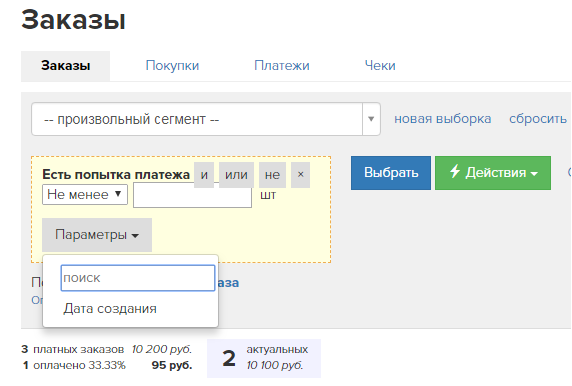The height and width of the screenshot is (386, 572).
Task: Choose the Дата создания parameter
Action: tap(110, 309)
